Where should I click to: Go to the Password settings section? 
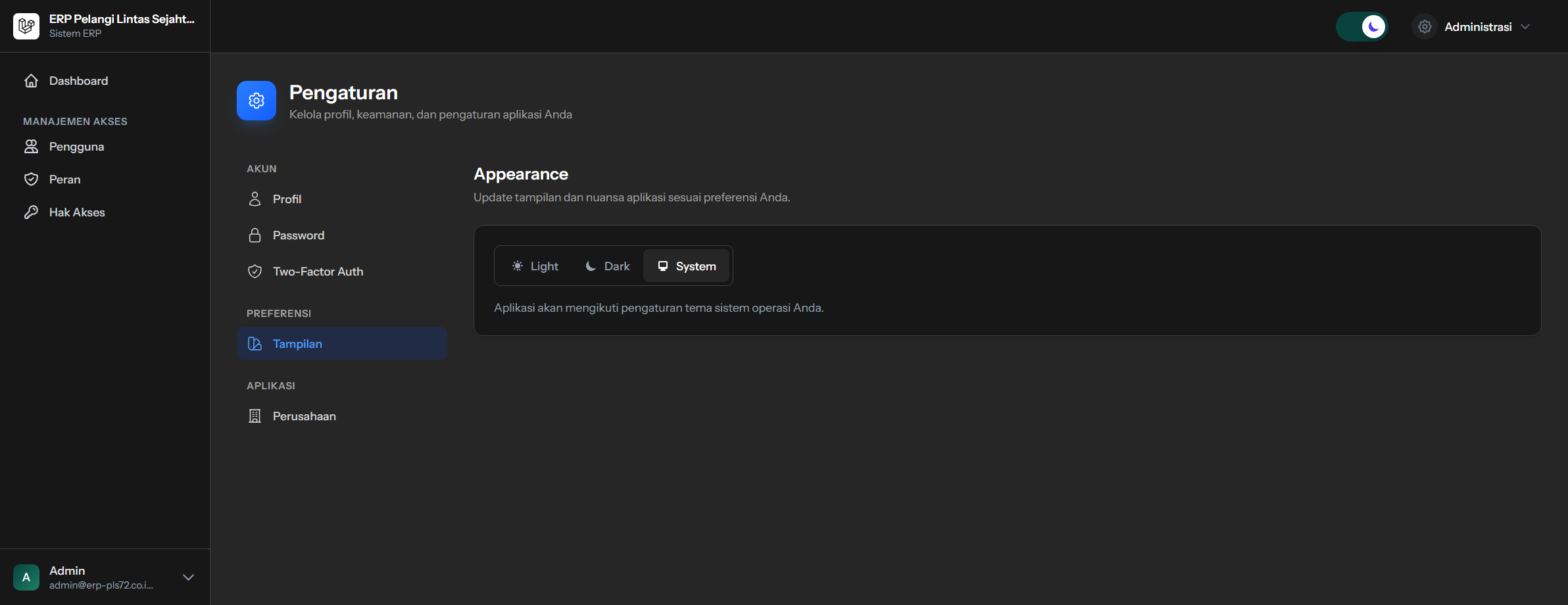(x=298, y=235)
